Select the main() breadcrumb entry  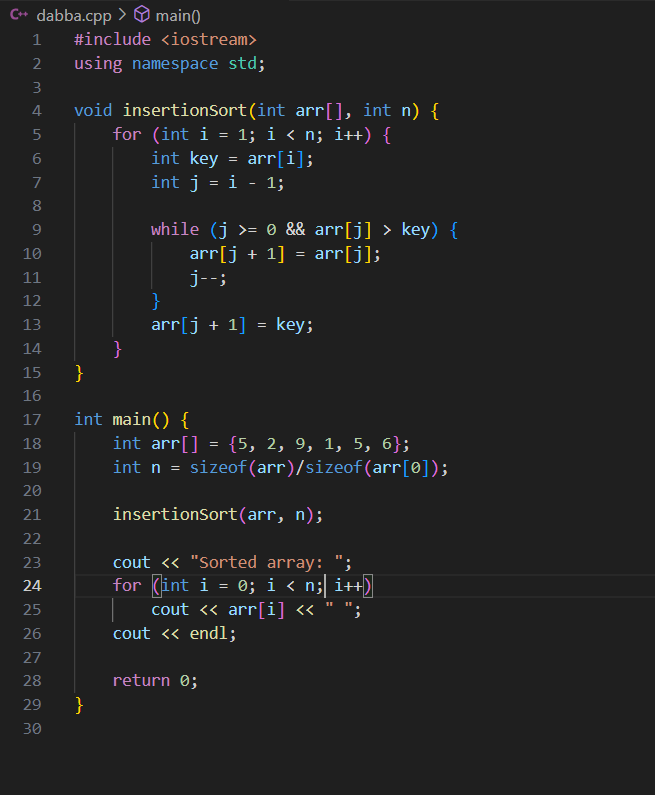pos(178,16)
